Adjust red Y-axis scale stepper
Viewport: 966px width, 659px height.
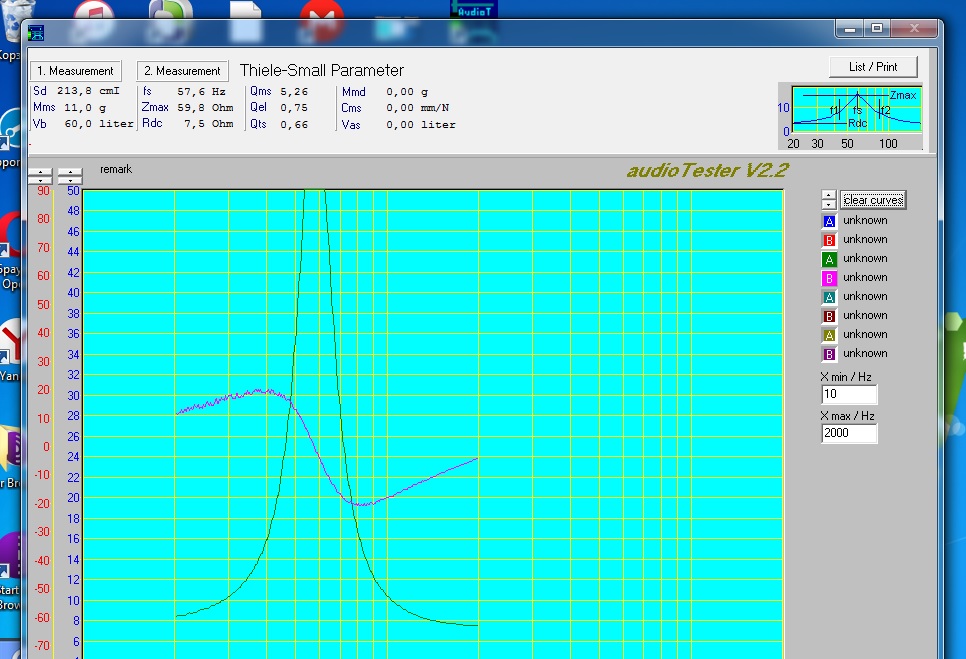(x=40, y=176)
